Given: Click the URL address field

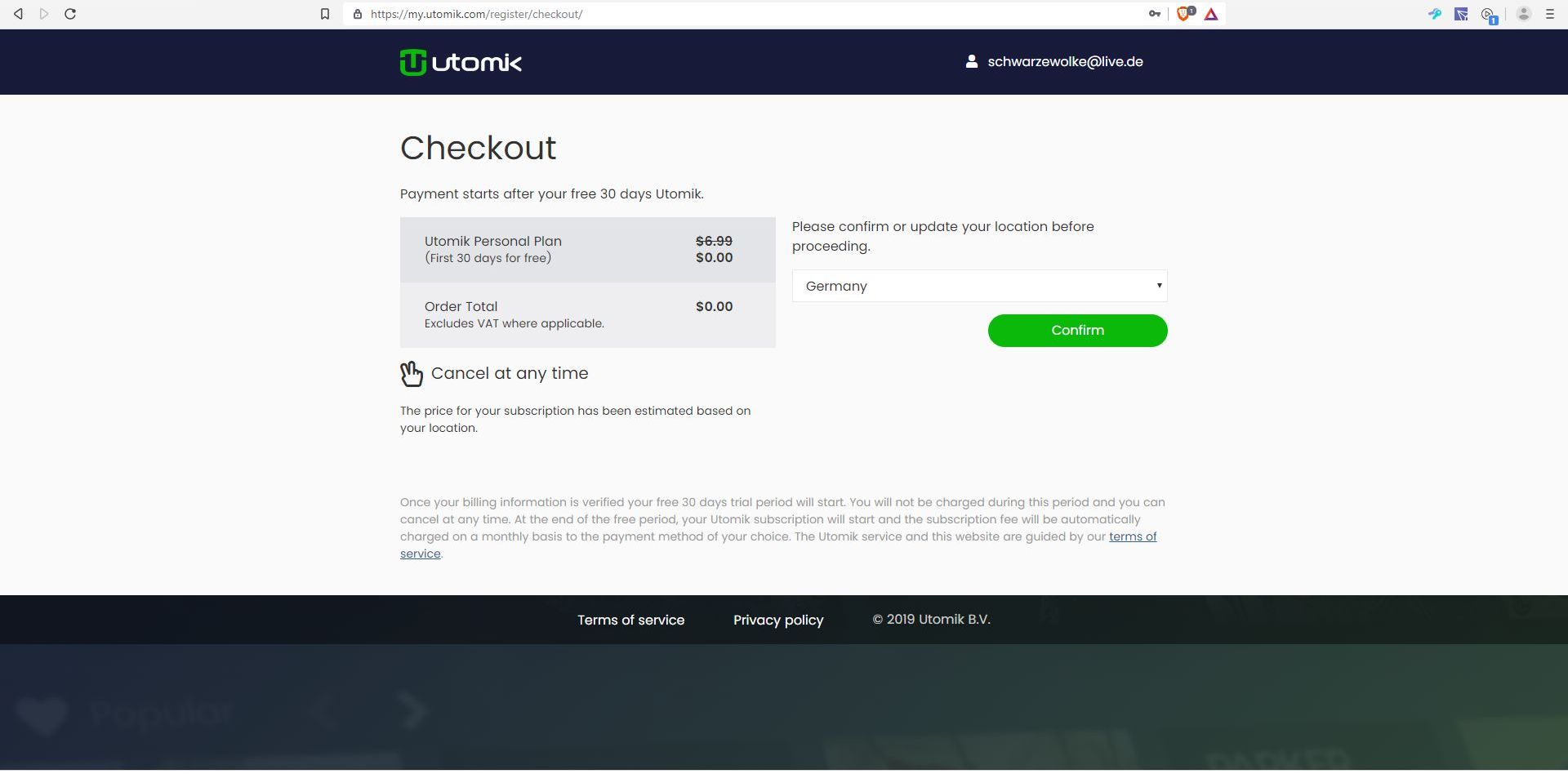Looking at the screenshot, I should (x=751, y=14).
